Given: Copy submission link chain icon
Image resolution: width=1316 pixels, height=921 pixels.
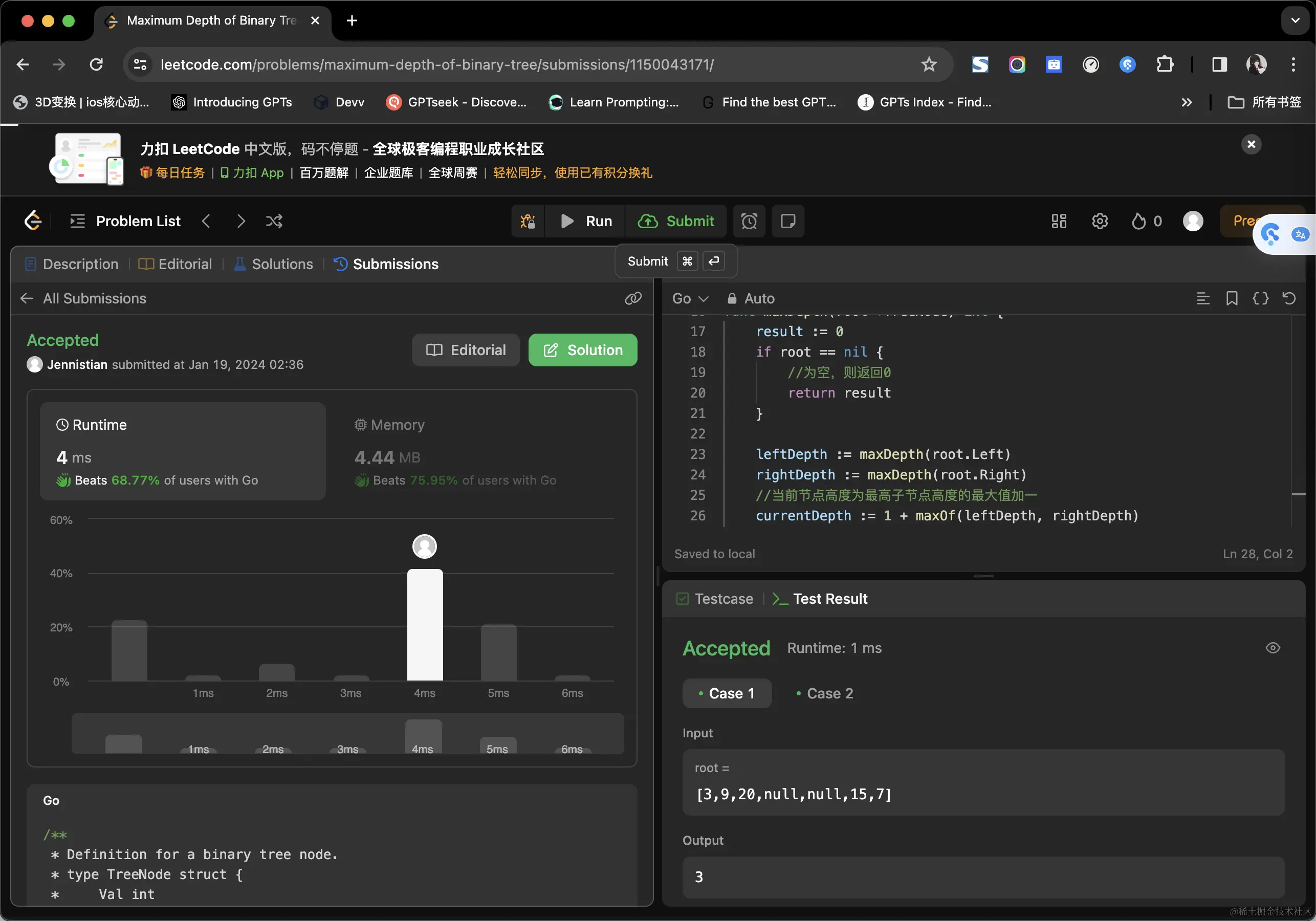Looking at the screenshot, I should 633,298.
